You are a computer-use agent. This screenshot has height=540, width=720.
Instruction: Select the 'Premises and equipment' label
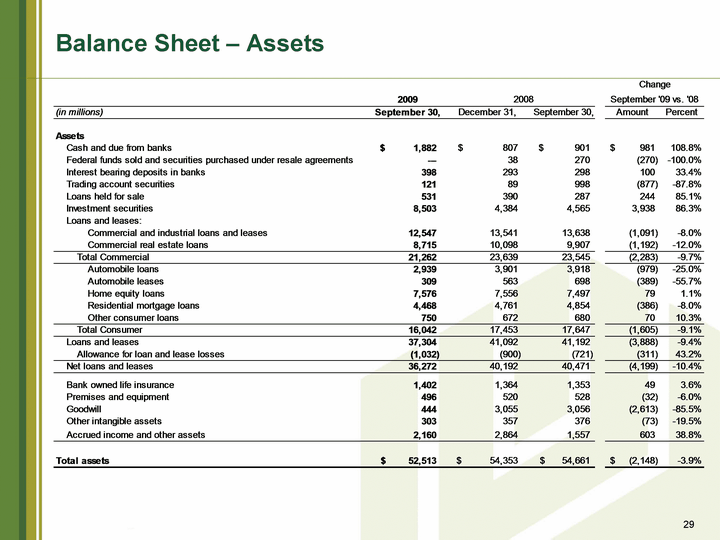[118, 397]
